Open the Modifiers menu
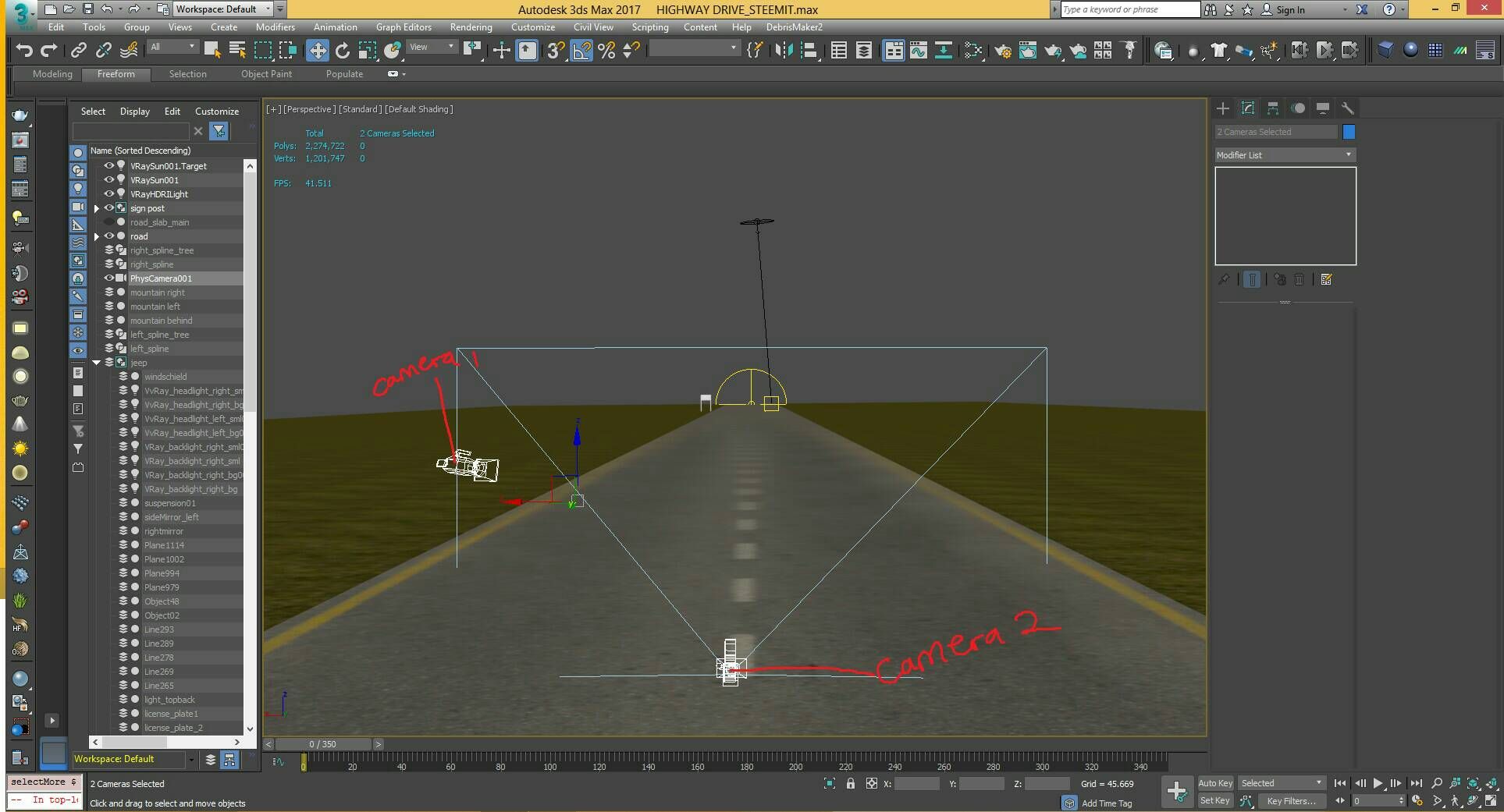This screenshot has height=812, width=1504. 276,27
